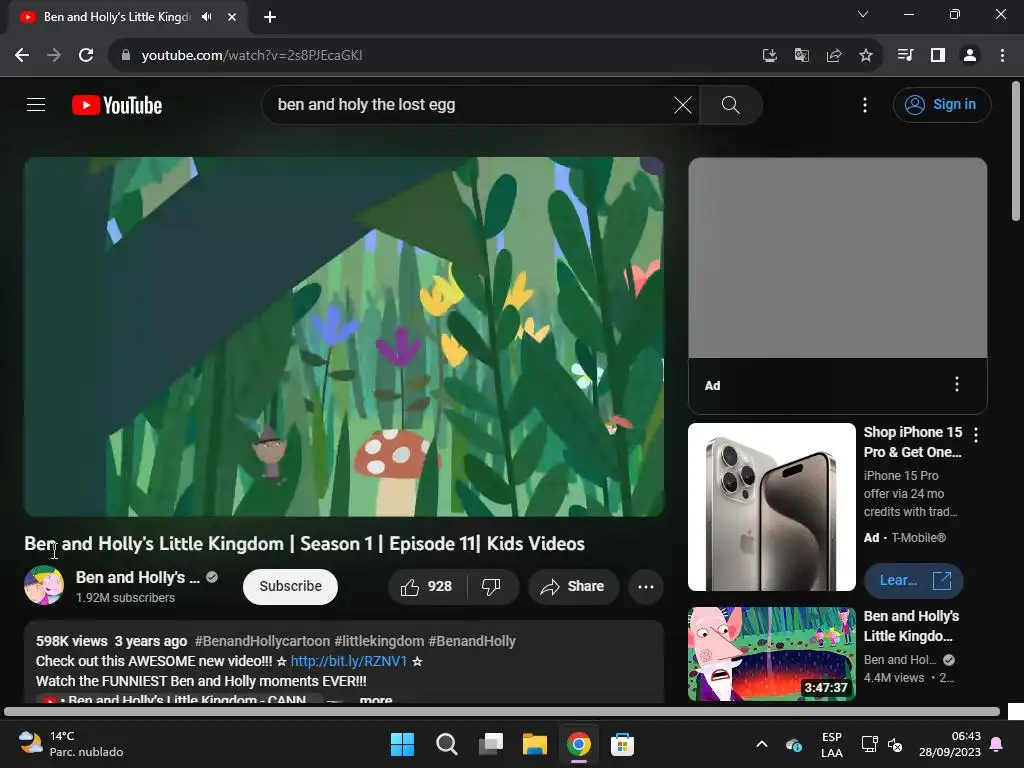
Task: Click the #littlekingdom hashtag
Action: tap(379, 641)
